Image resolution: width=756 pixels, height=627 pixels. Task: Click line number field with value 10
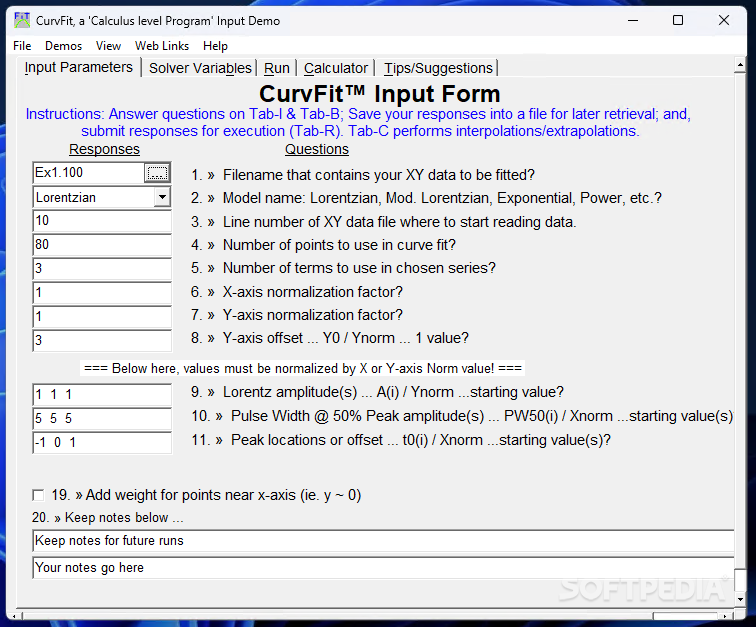point(102,221)
